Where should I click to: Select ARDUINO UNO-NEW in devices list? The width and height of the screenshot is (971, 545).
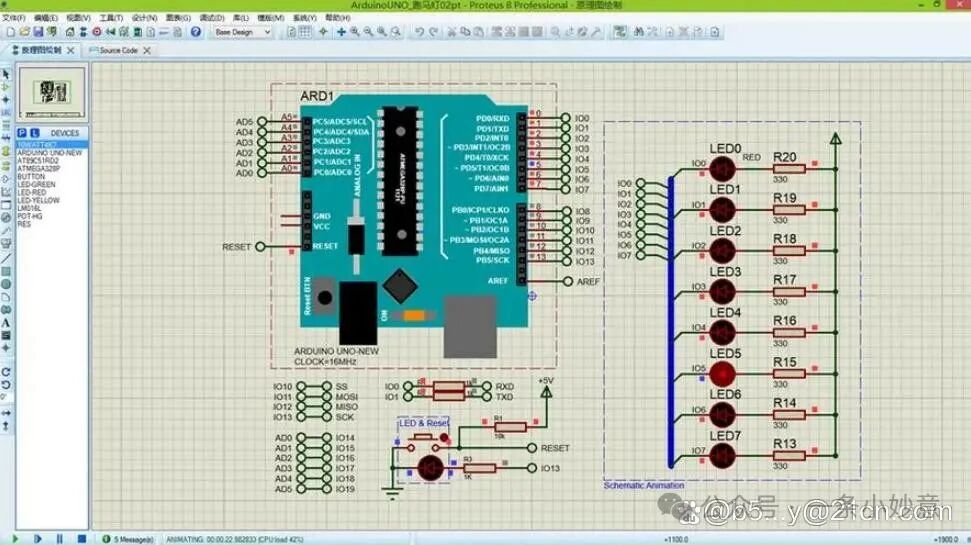click(49, 153)
